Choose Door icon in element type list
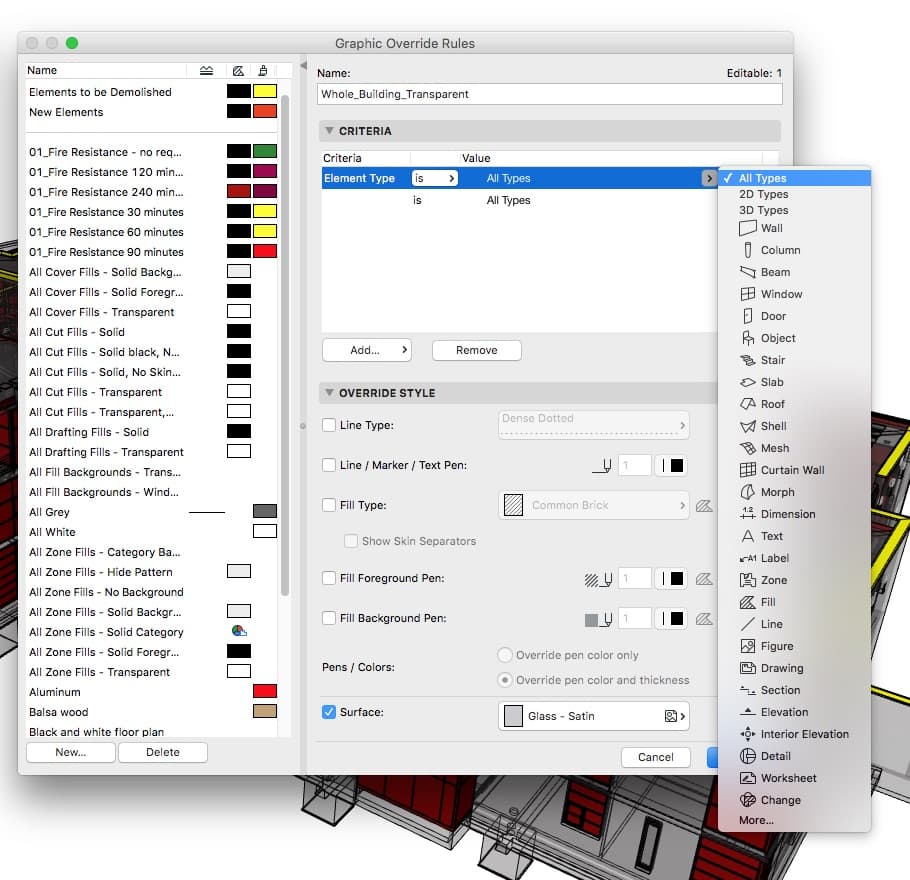 [x=748, y=316]
